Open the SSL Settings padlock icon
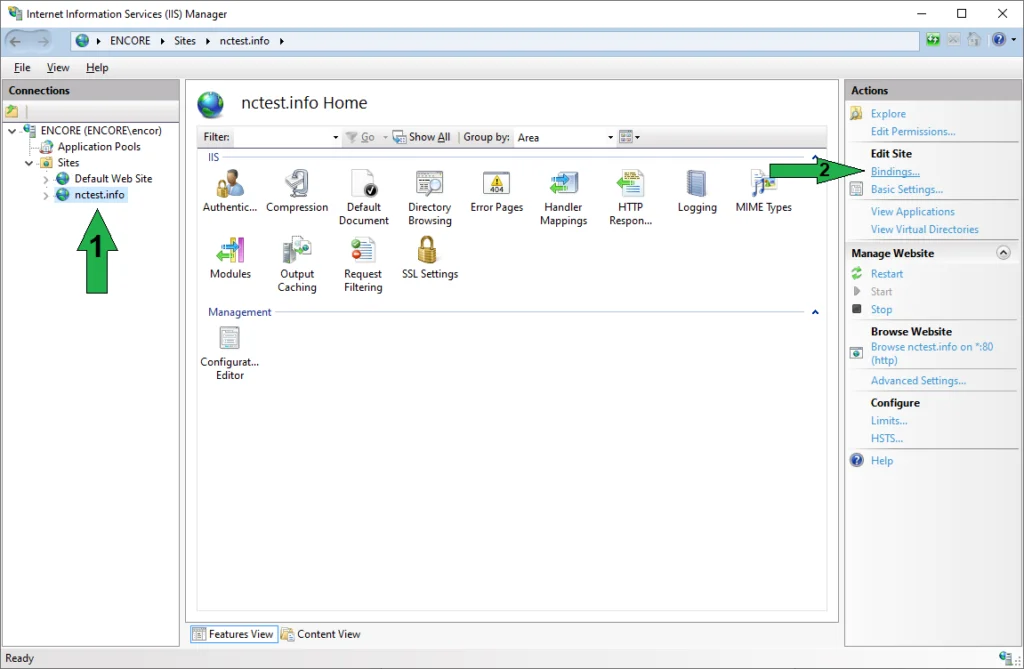 pos(429,251)
